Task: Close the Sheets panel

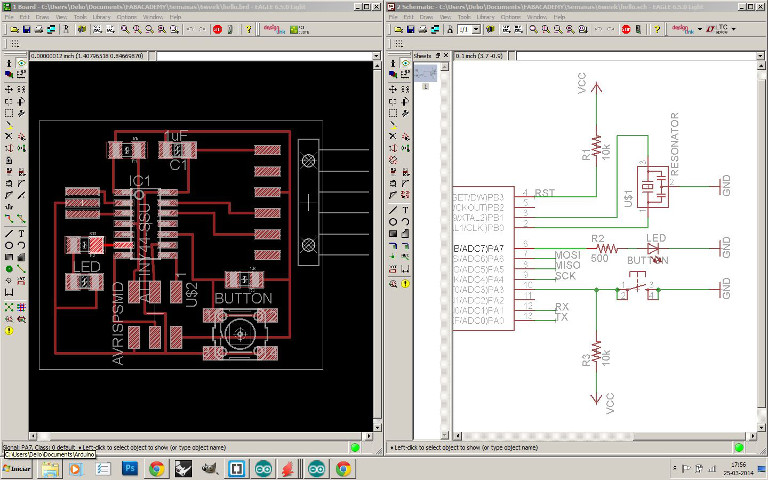Action: (446, 56)
